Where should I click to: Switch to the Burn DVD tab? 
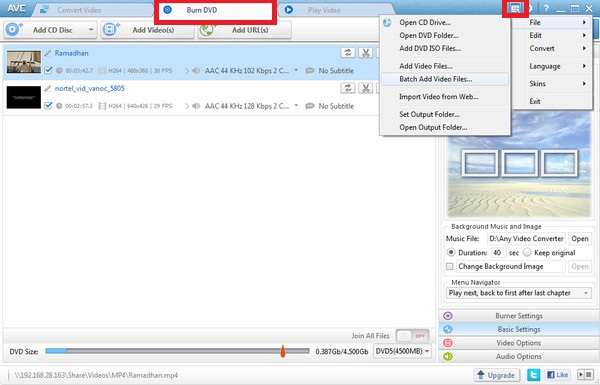215,10
